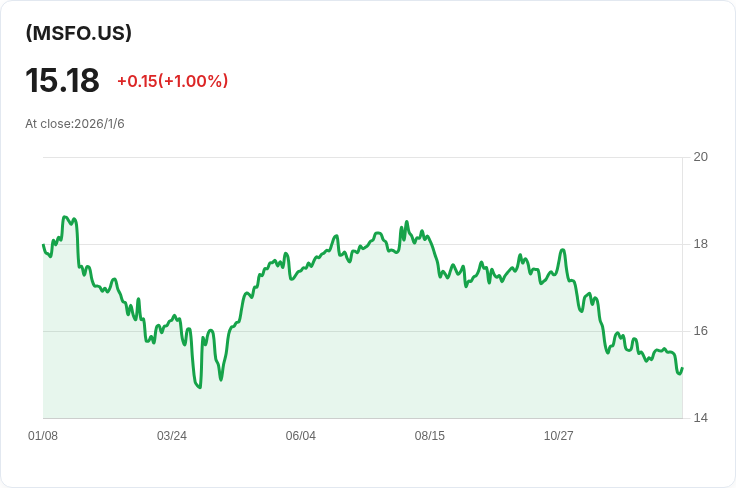Viewport: 736px width, 488px height.
Task: Click the 15.18 current price
Action: 62,81
